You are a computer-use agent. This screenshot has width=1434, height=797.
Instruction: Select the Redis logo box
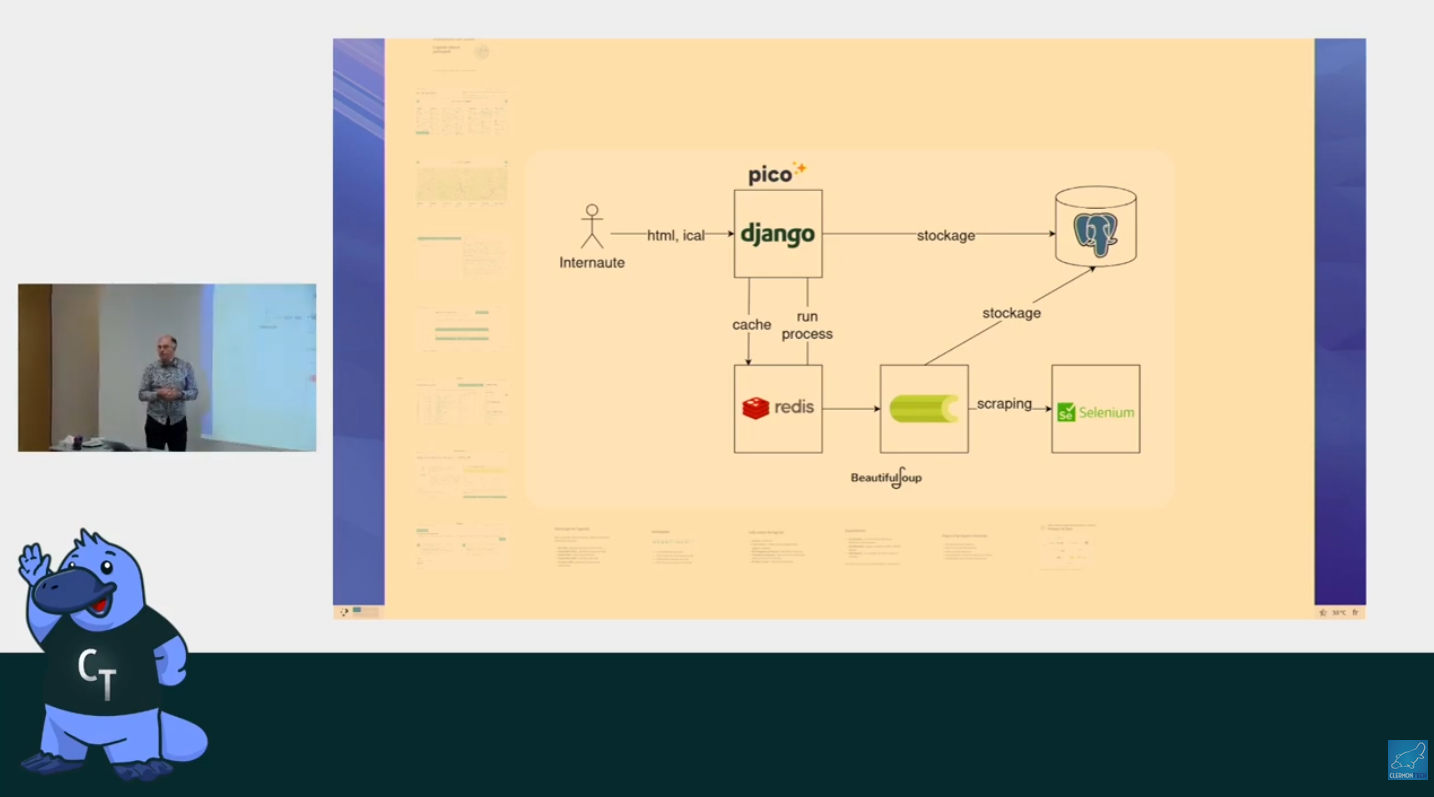pos(778,408)
